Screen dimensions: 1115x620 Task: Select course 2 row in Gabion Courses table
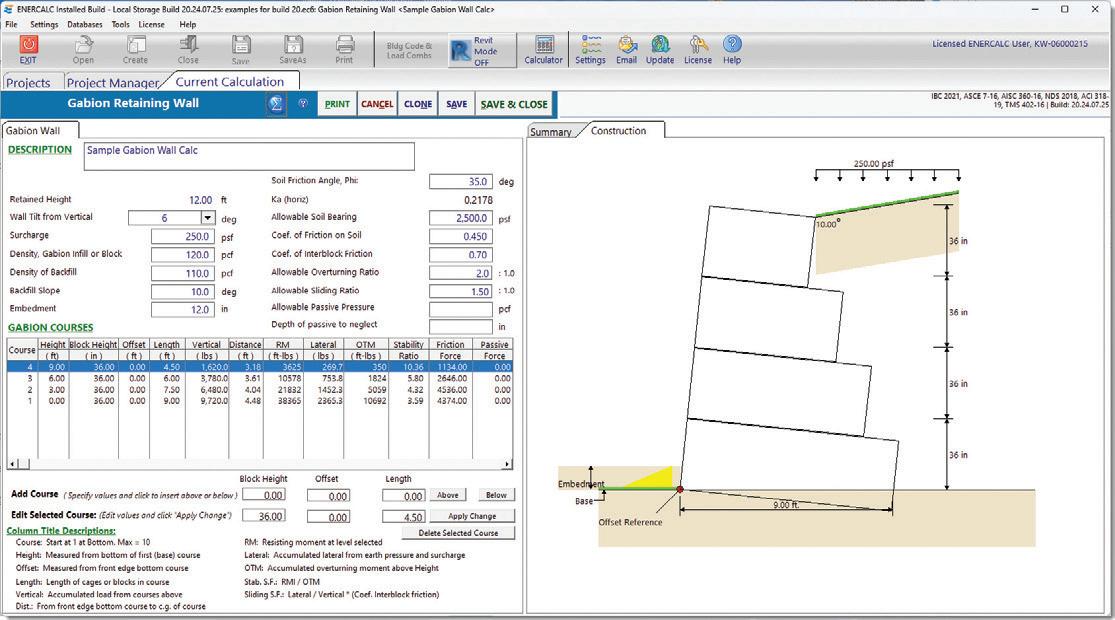[260, 390]
